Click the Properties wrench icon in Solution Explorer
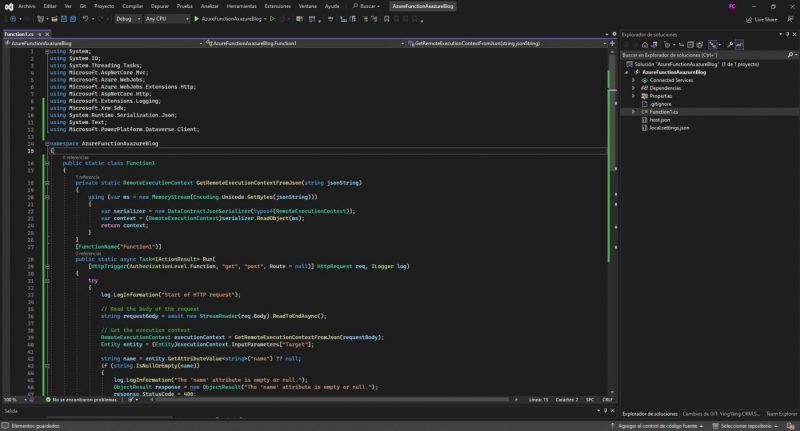Image resolution: width=800 pixels, height=431 pixels. coord(730,45)
